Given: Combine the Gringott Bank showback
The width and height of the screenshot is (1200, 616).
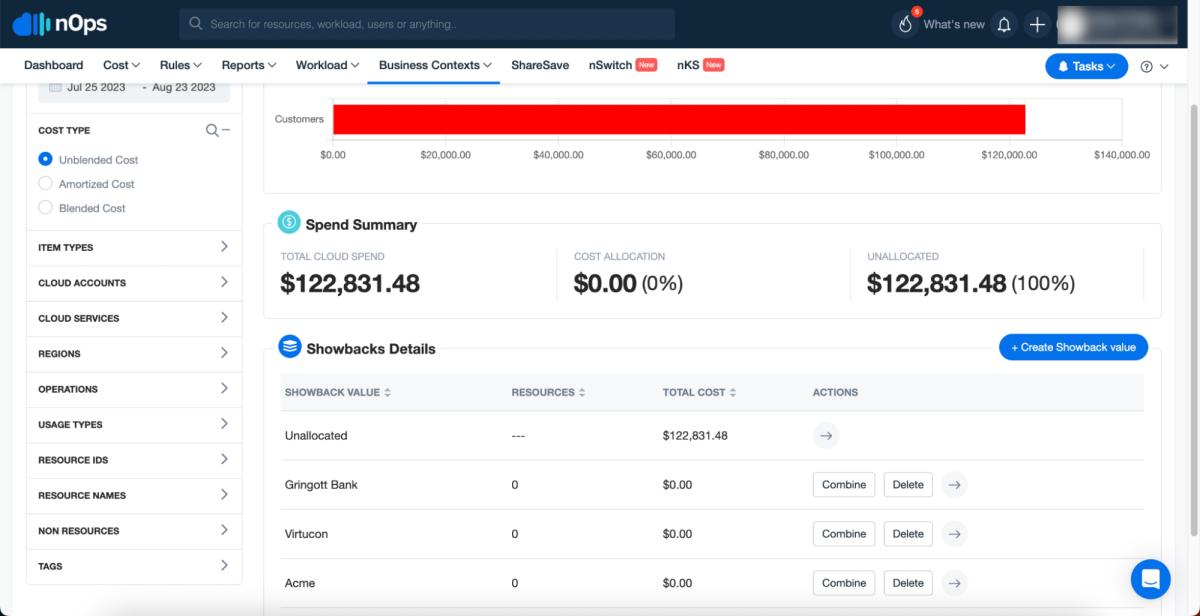Looking at the screenshot, I should (x=844, y=485).
